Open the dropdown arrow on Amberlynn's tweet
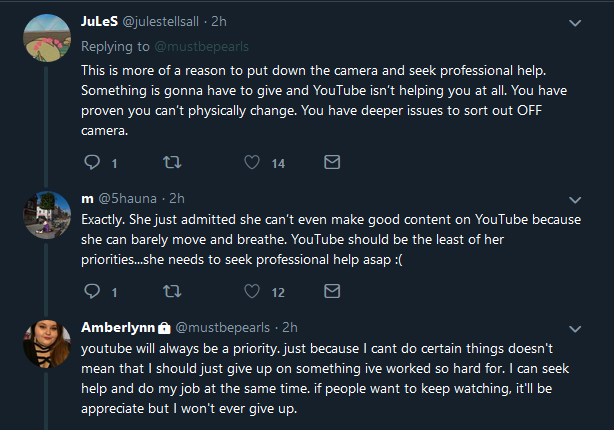The image size is (614, 430). click(575, 329)
